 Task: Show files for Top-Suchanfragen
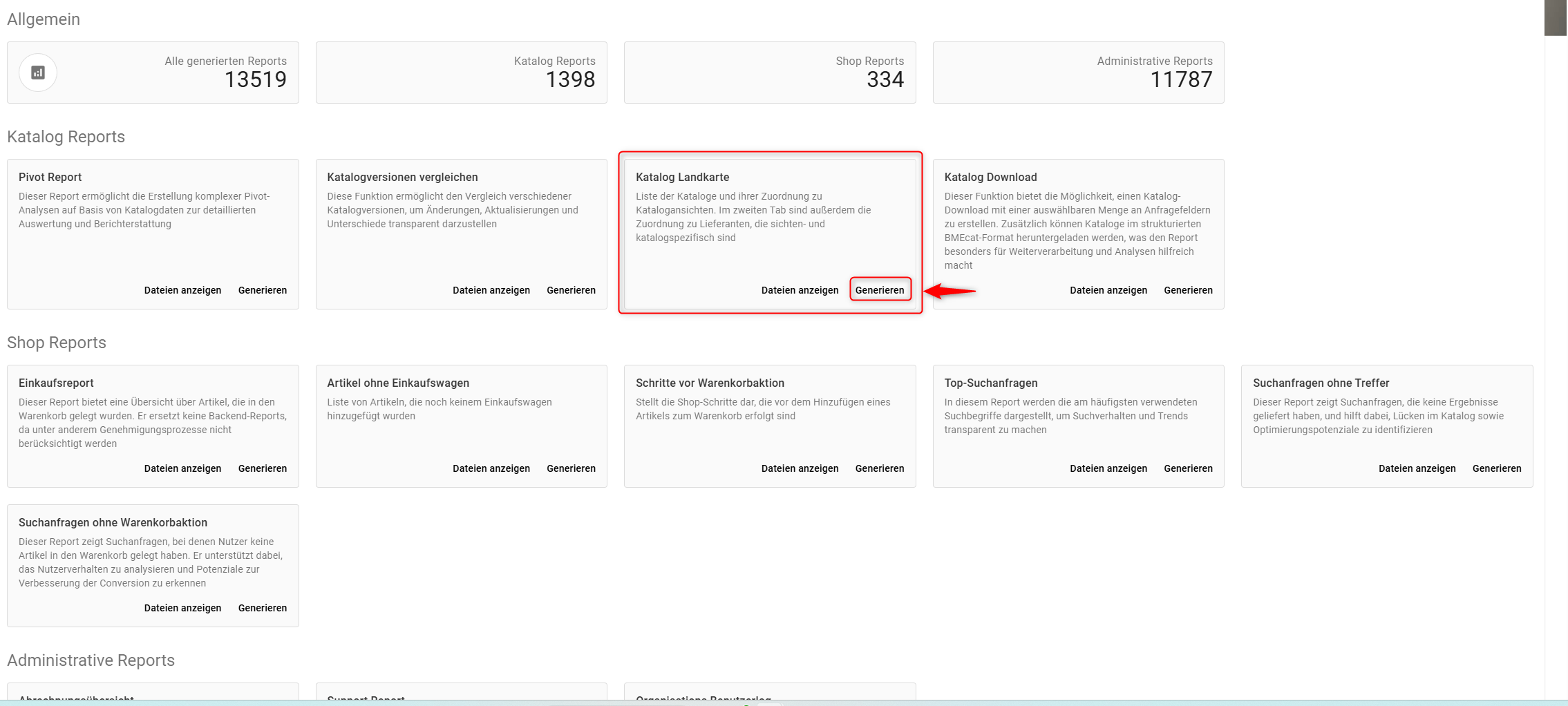click(x=1108, y=468)
